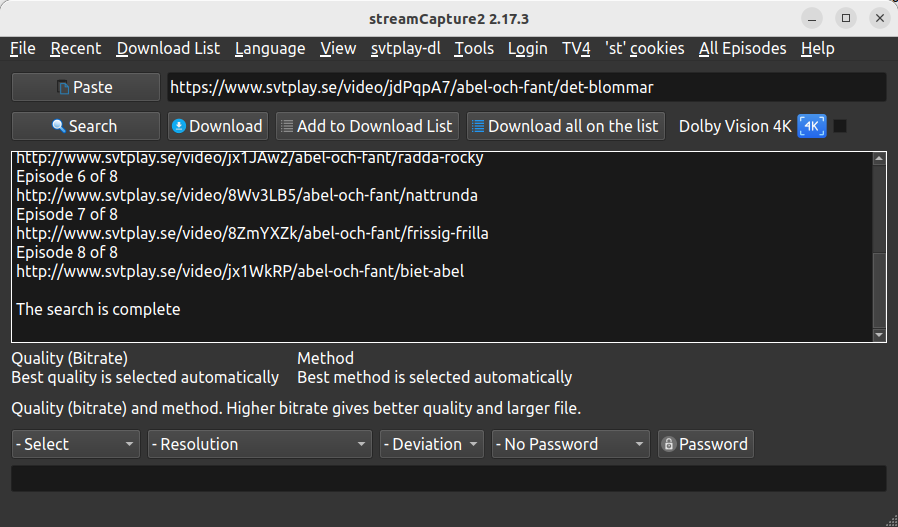The height and width of the screenshot is (527, 898).
Task: Click the scroll-down arrow of output pane
Action: [879, 335]
